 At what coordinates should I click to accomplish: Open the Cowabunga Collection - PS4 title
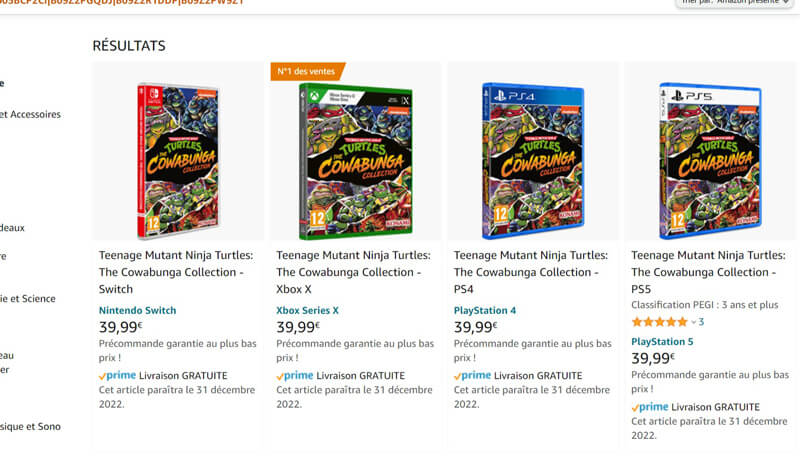530,272
